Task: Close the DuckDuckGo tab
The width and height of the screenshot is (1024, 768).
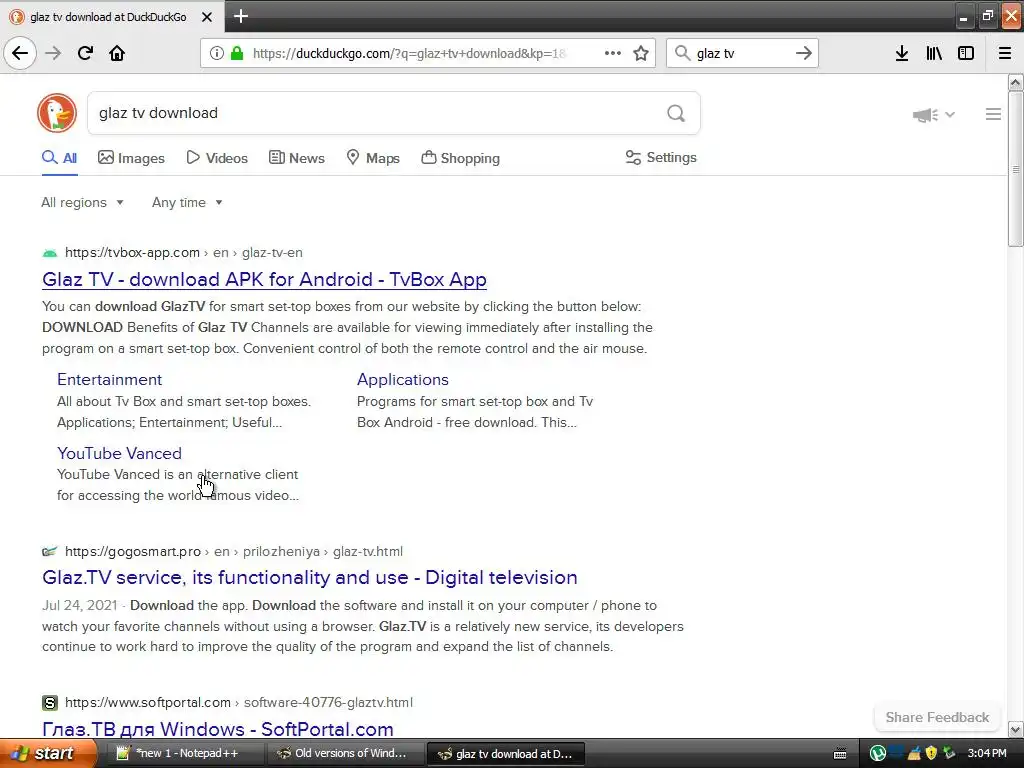Action: (206, 17)
